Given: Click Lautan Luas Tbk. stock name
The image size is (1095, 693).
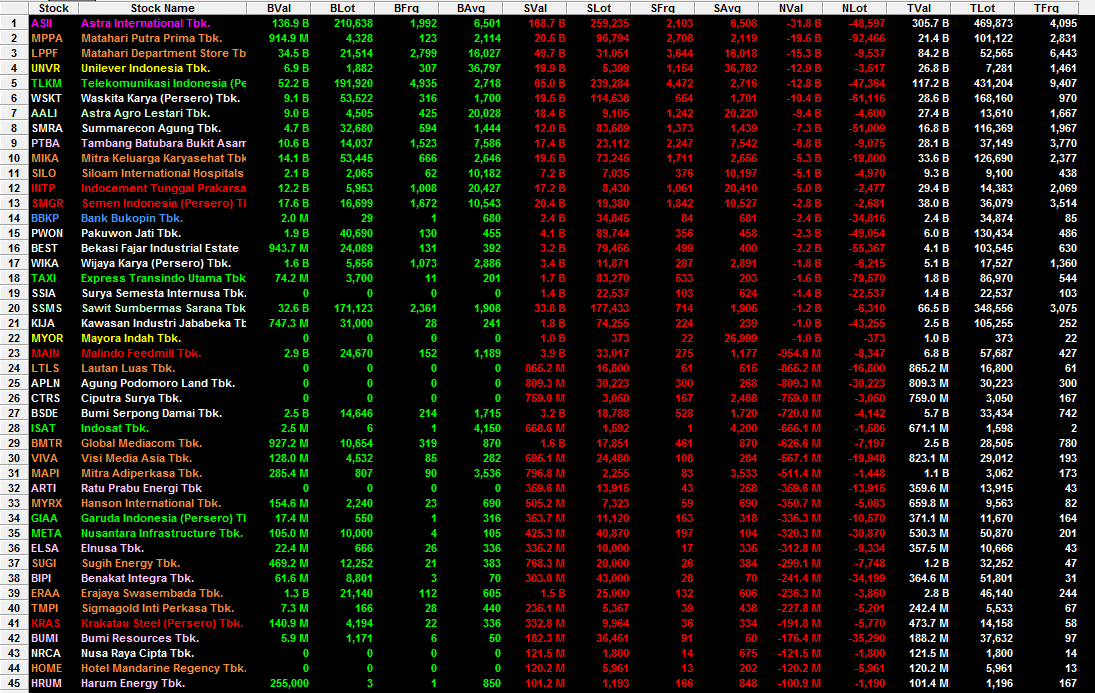Looking at the screenshot, I should [x=128, y=369].
